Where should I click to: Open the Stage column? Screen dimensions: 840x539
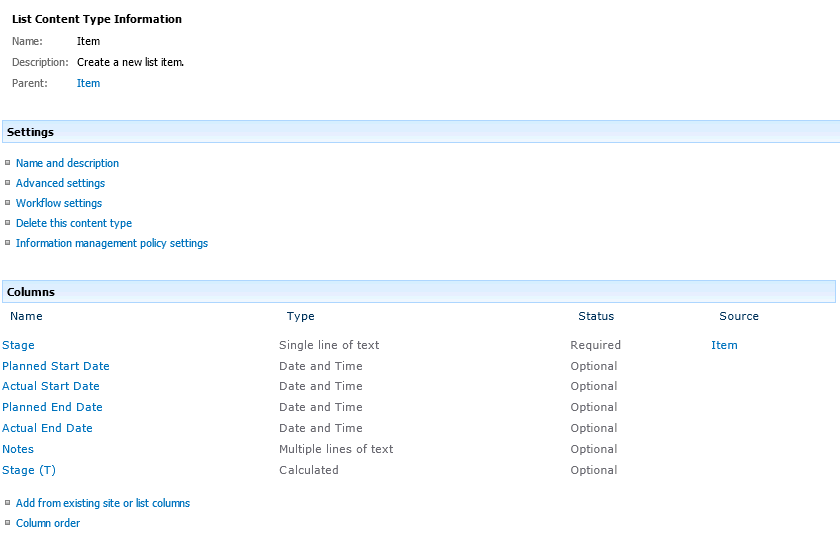coord(18,345)
